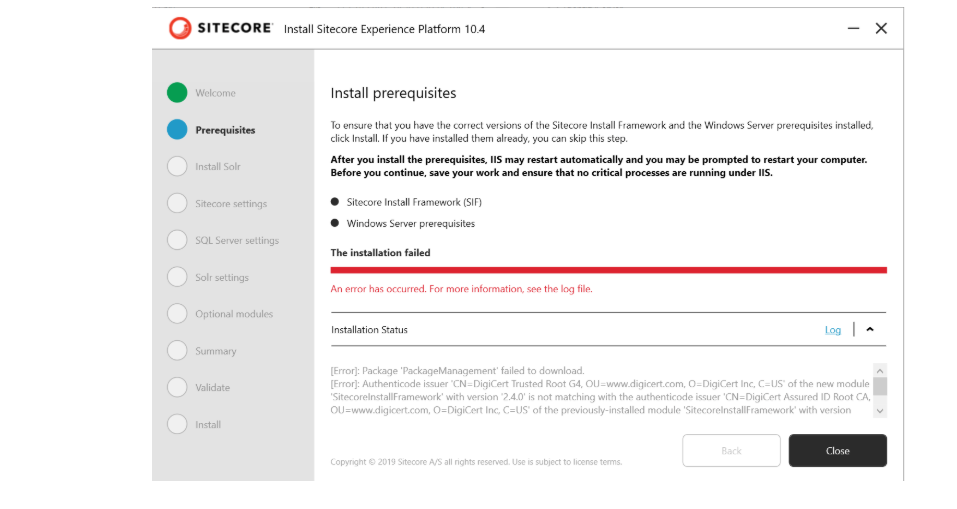Viewport: 957px width, 509px height.
Task: Click the error log scroll up arrow
Action: click(x=880, y=371)
